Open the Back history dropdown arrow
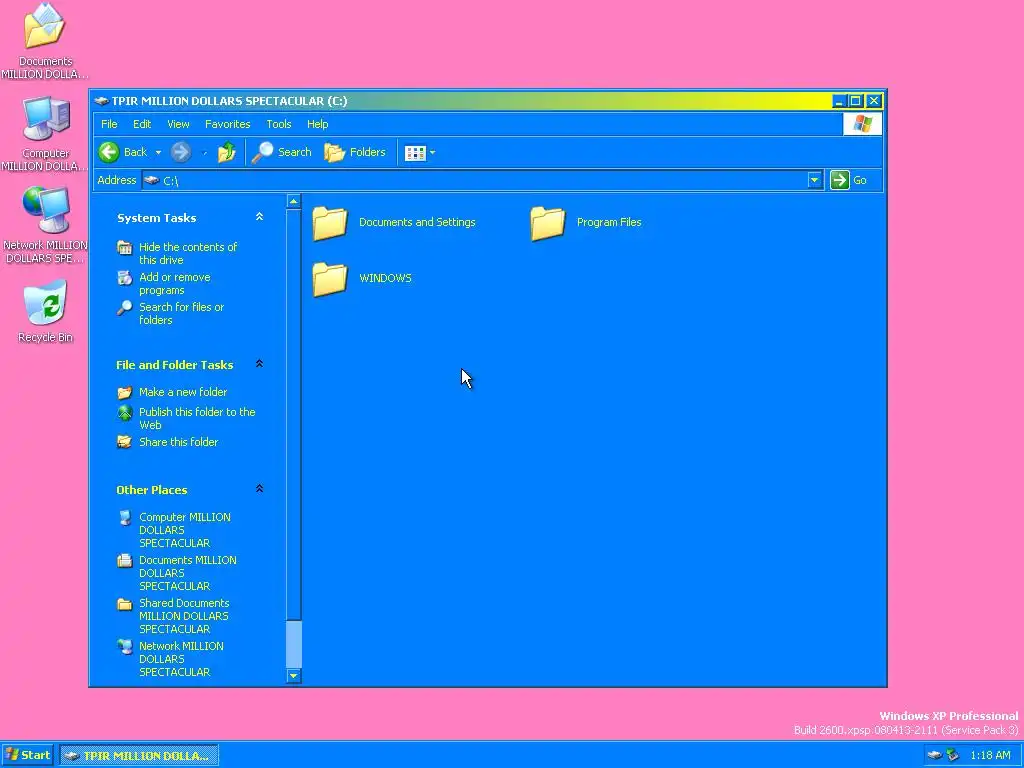This screenshot has height=768, width=1024. [158, 153]
